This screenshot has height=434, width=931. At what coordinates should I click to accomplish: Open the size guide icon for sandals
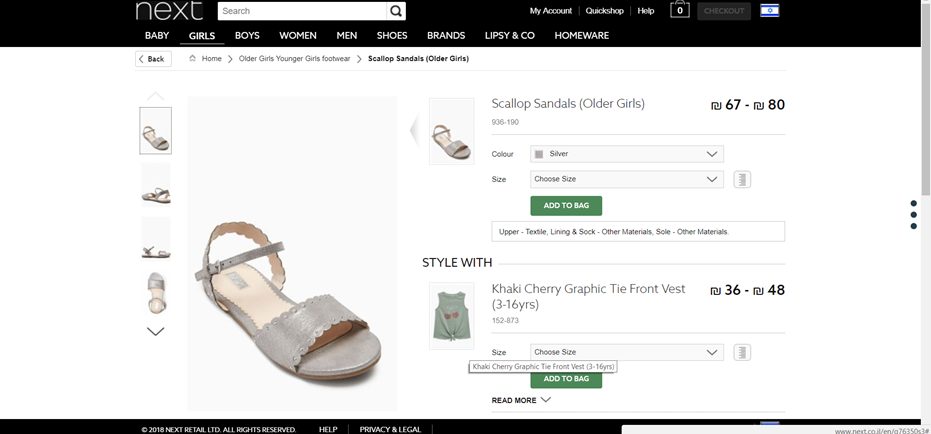coord(742,180)
